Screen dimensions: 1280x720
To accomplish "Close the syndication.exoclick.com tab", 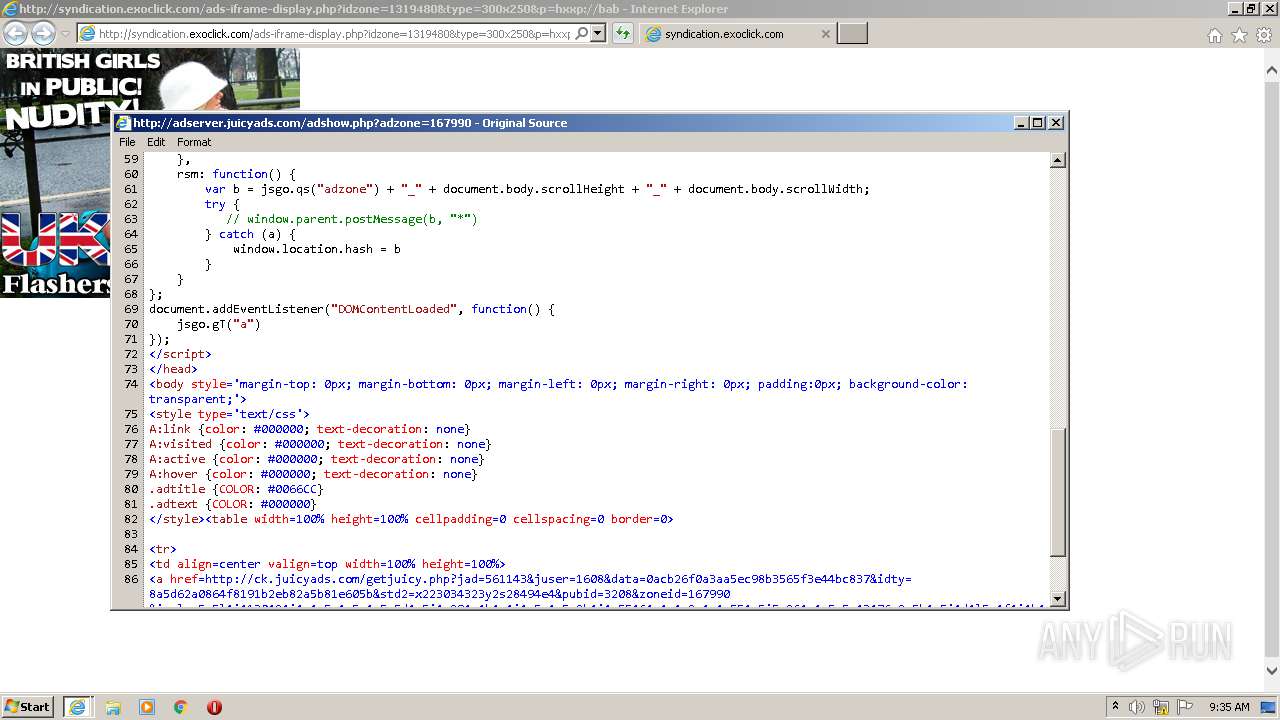I will coord(825,34).
